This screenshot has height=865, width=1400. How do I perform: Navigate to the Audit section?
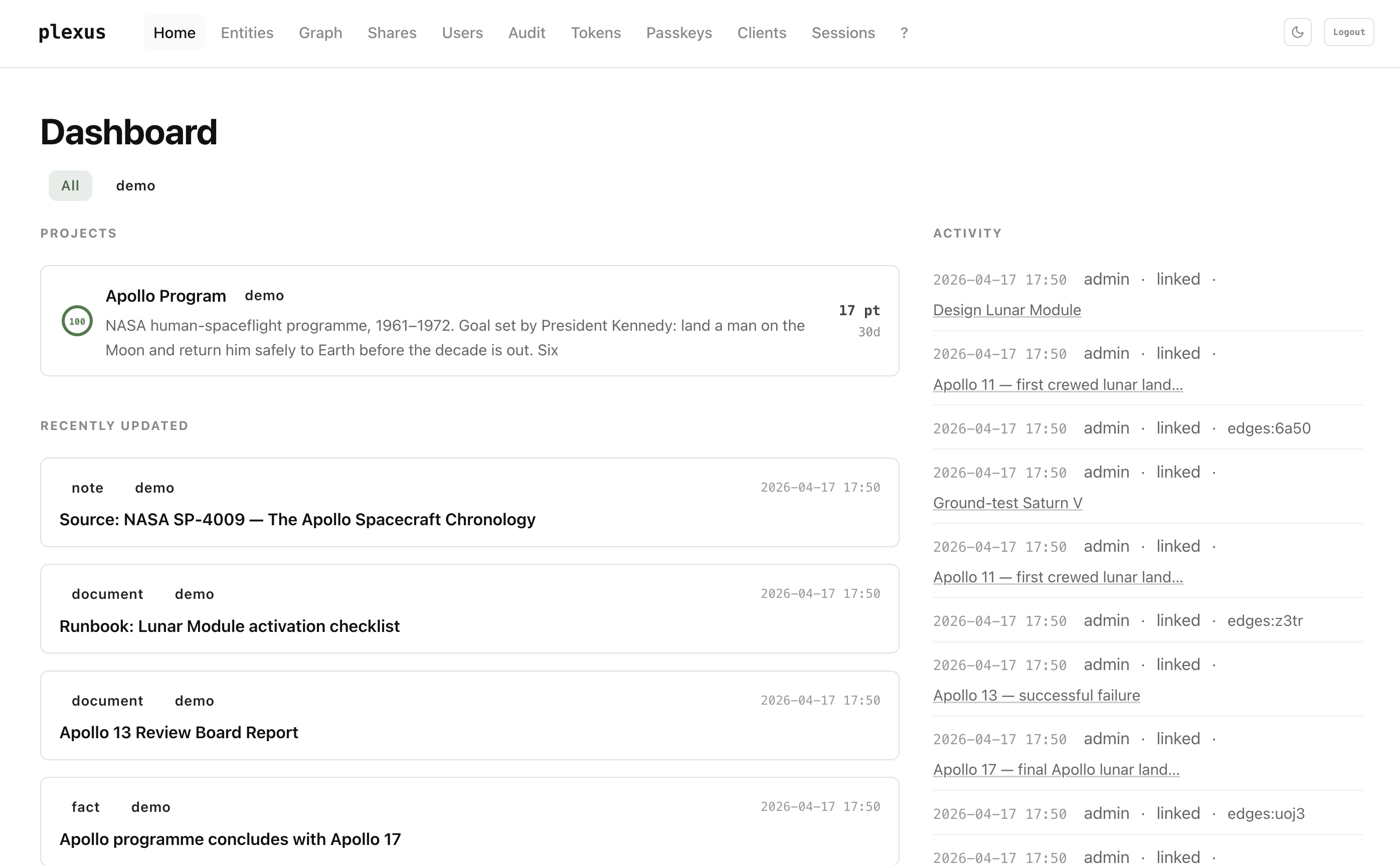click(x=526, y=33)
